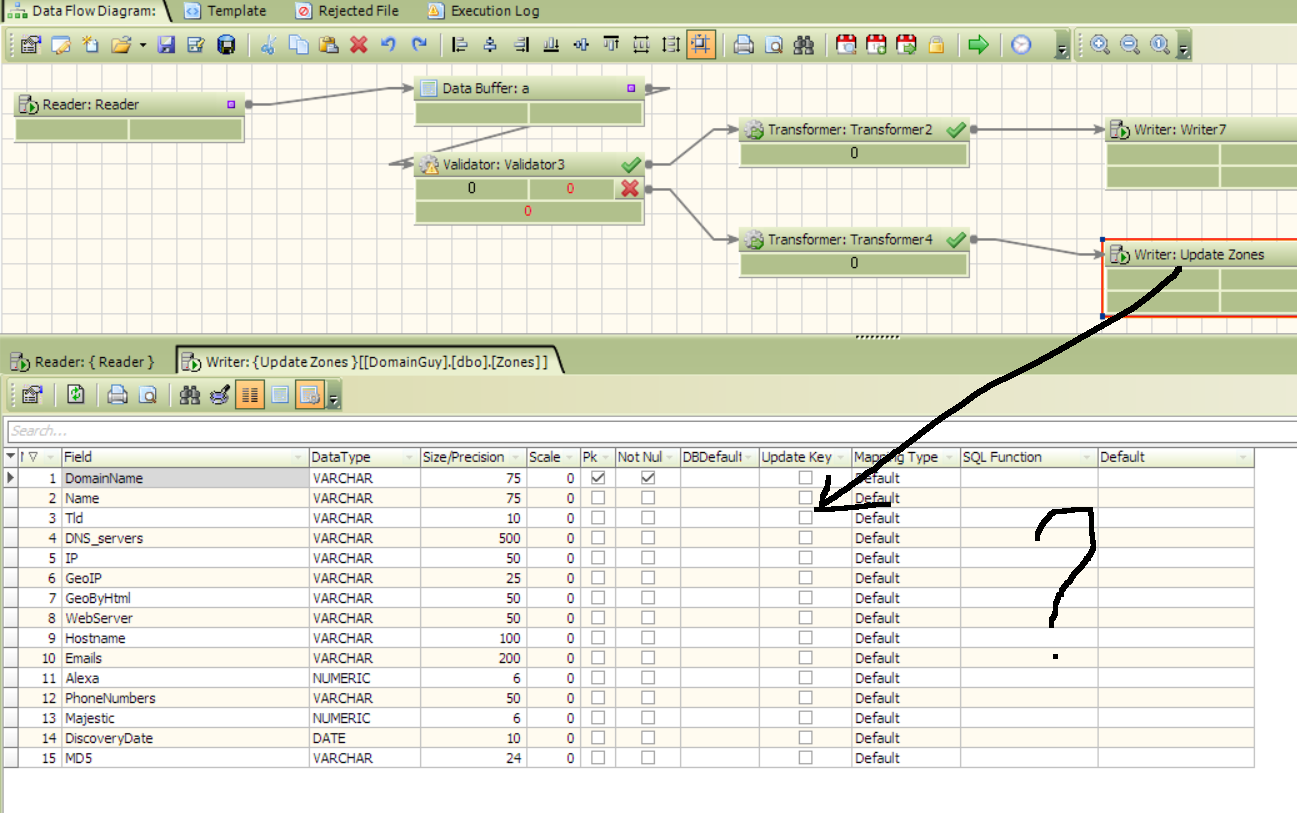Reset diagram zoom to 100%
The width and height of the screenshot is (1297, 813).
click(1160, 45)
